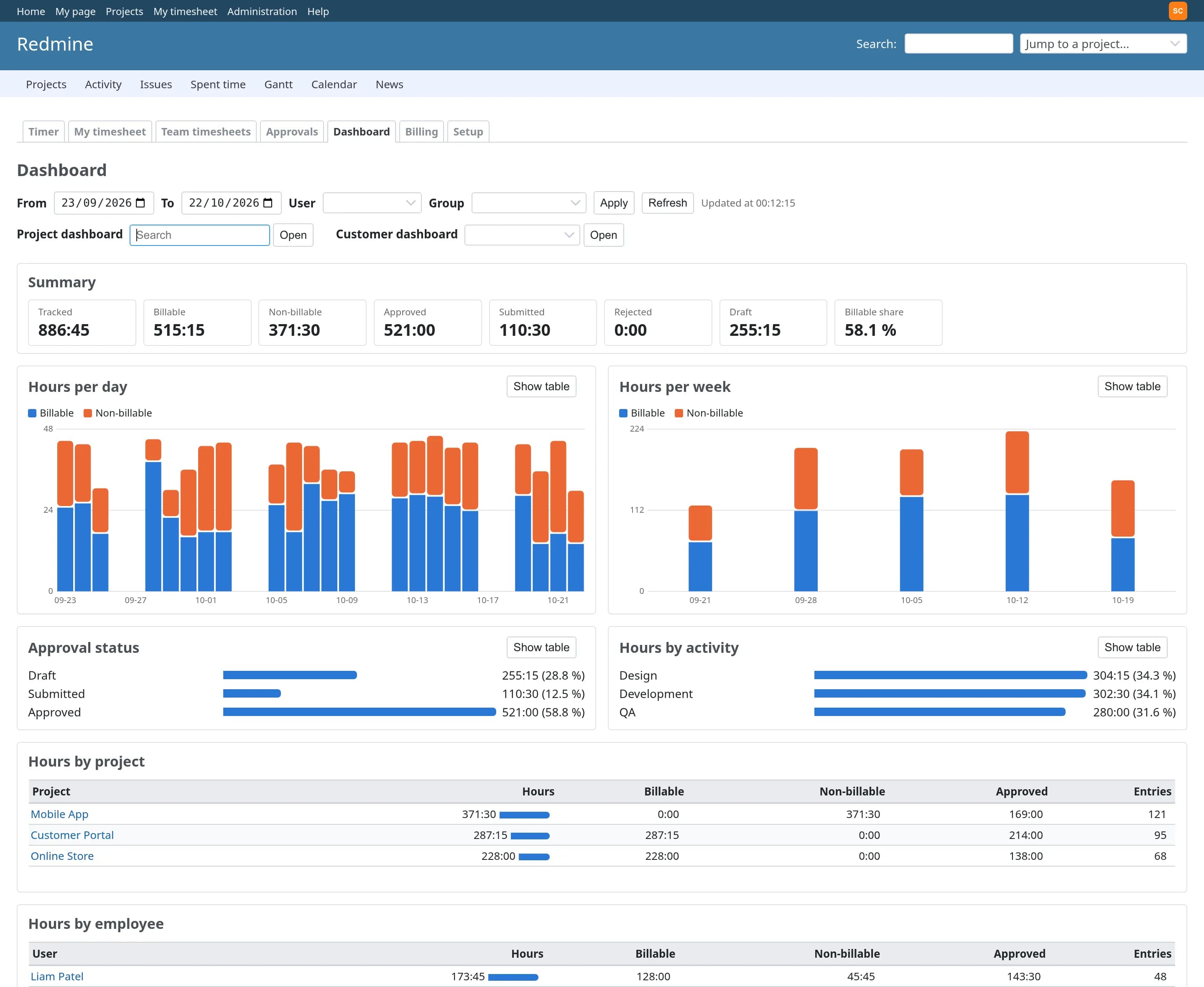Expand the User filter dropdown

372,203
